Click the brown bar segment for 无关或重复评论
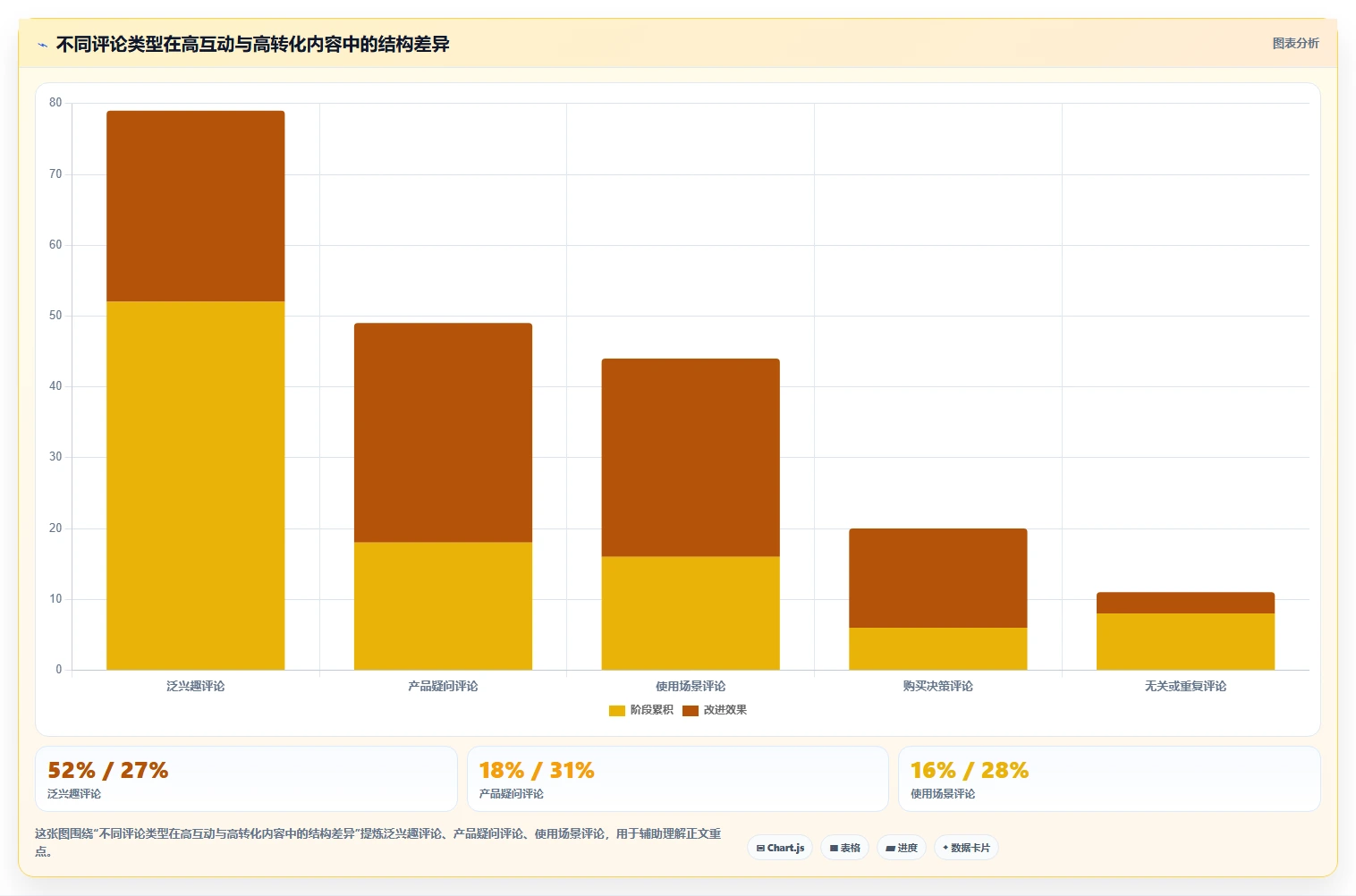This screenshot has height=896, width=1356. [1185, 603]
